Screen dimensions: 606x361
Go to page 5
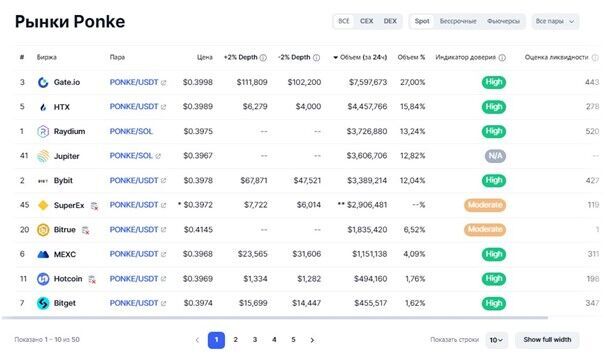[x=293, y=340]
